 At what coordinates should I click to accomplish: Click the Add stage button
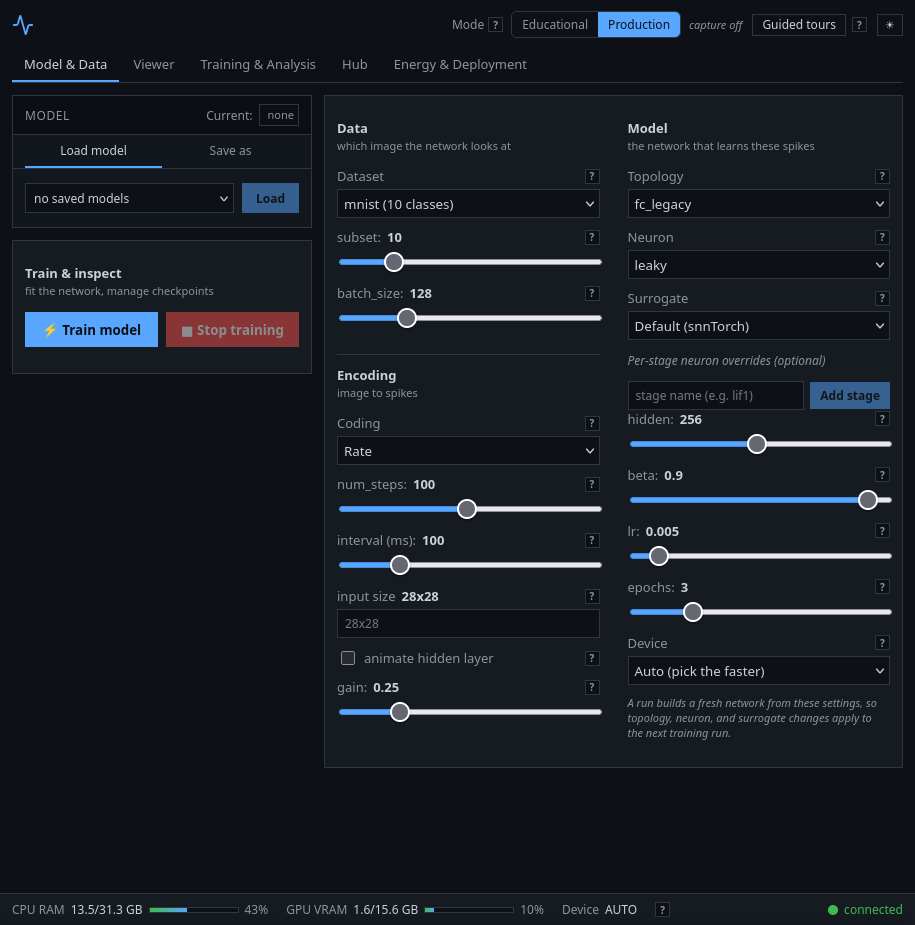pos(850,395)
